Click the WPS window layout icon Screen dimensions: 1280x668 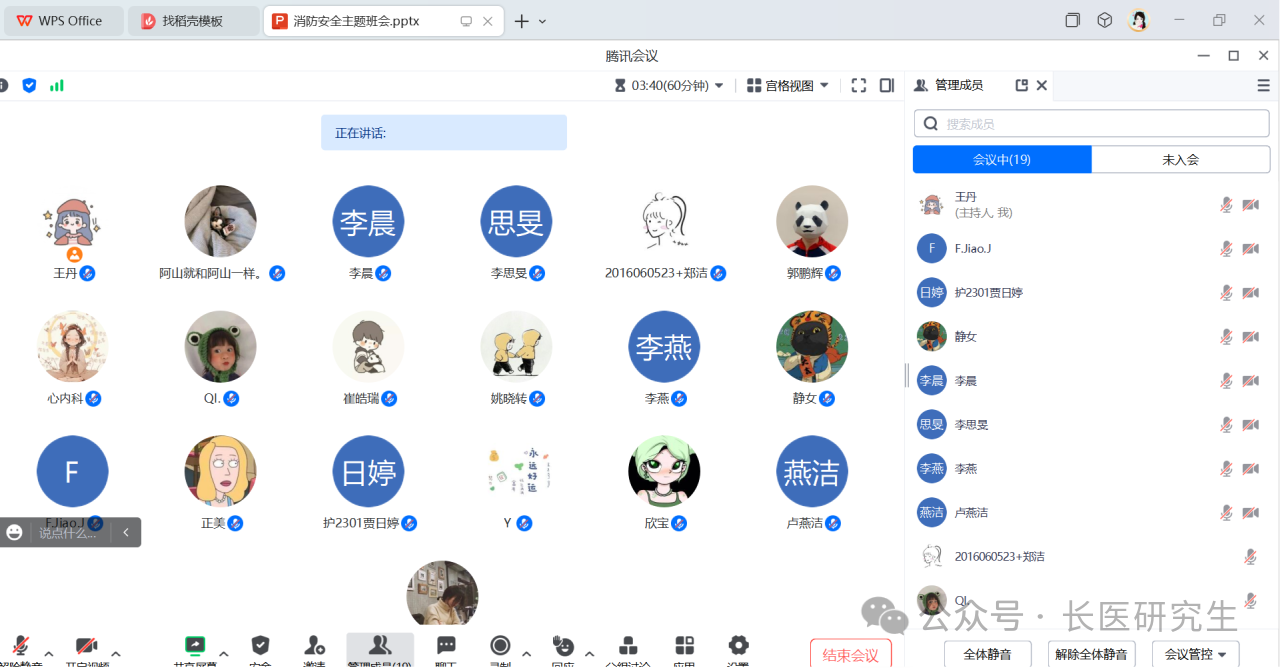tap(1072, 20)
